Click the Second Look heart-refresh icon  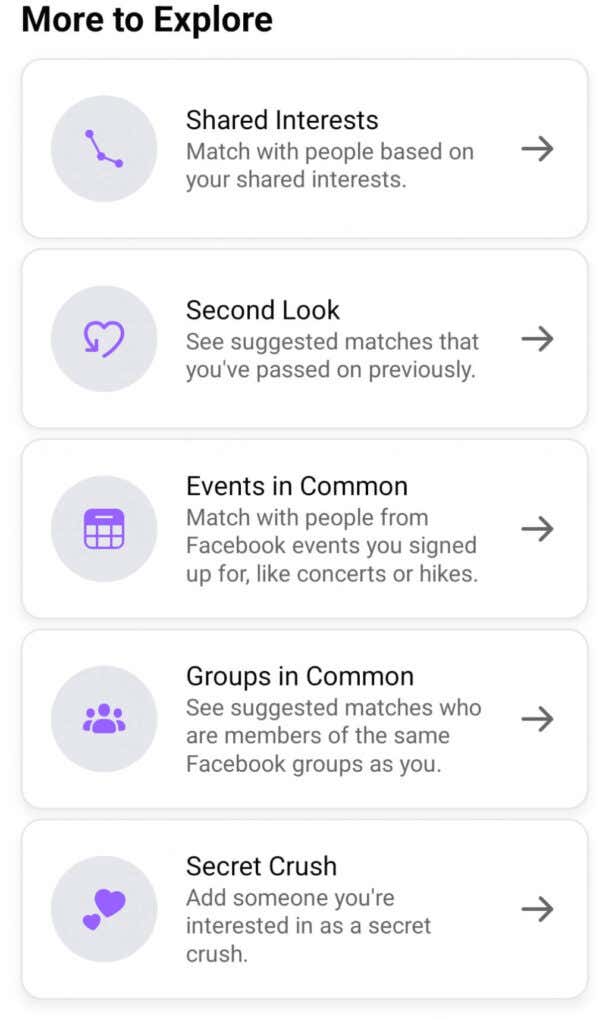click(103, 338)
